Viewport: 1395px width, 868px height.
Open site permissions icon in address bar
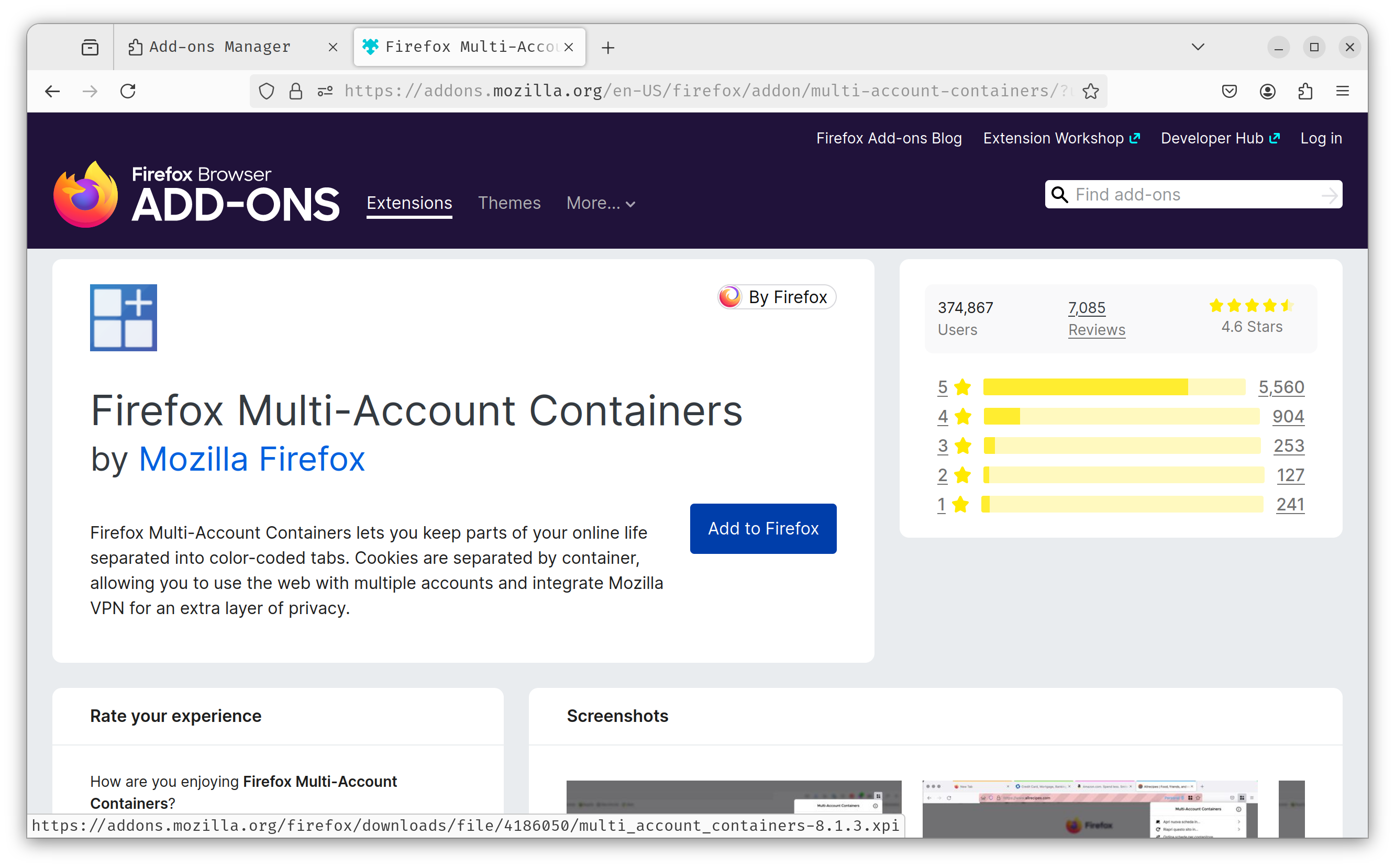pos(325,91)
